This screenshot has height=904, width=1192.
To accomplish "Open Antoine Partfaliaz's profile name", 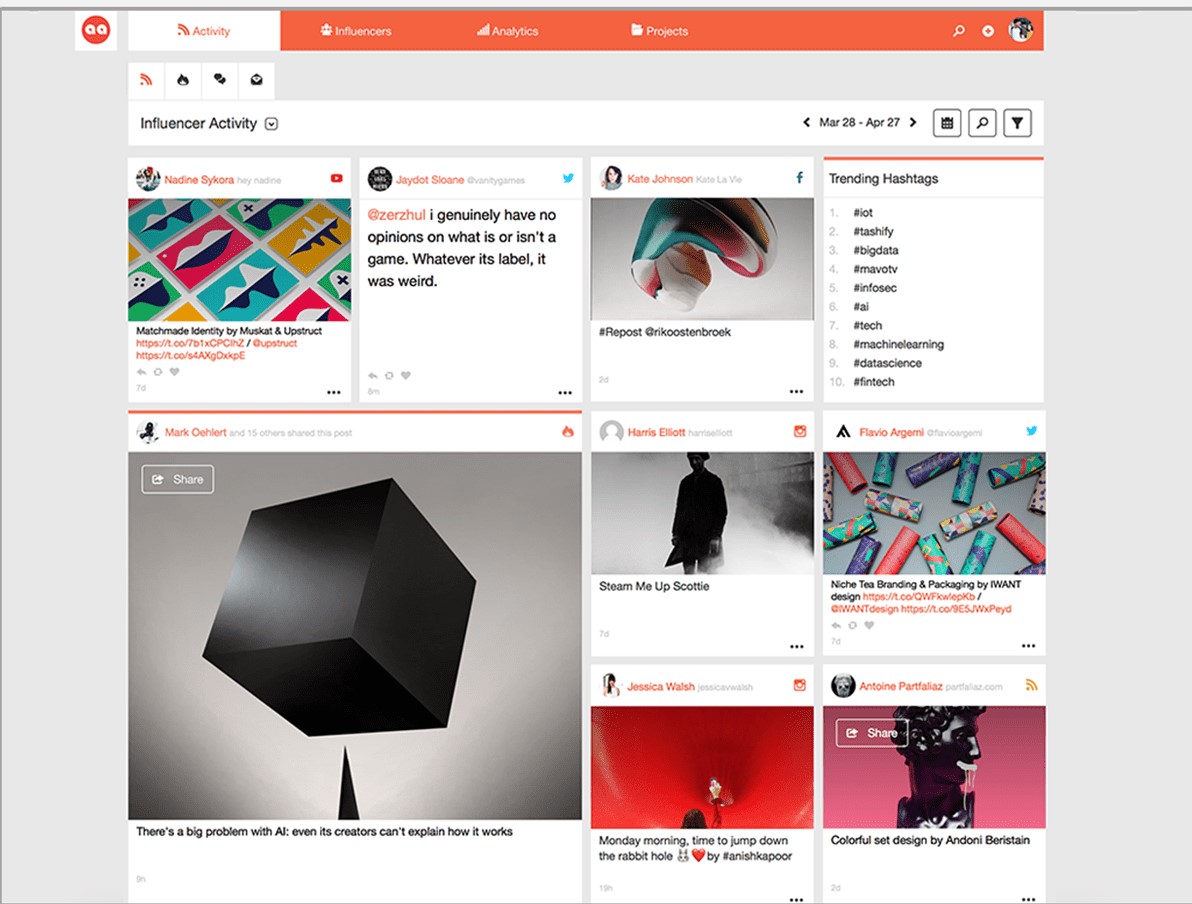I will click(901, 687).
